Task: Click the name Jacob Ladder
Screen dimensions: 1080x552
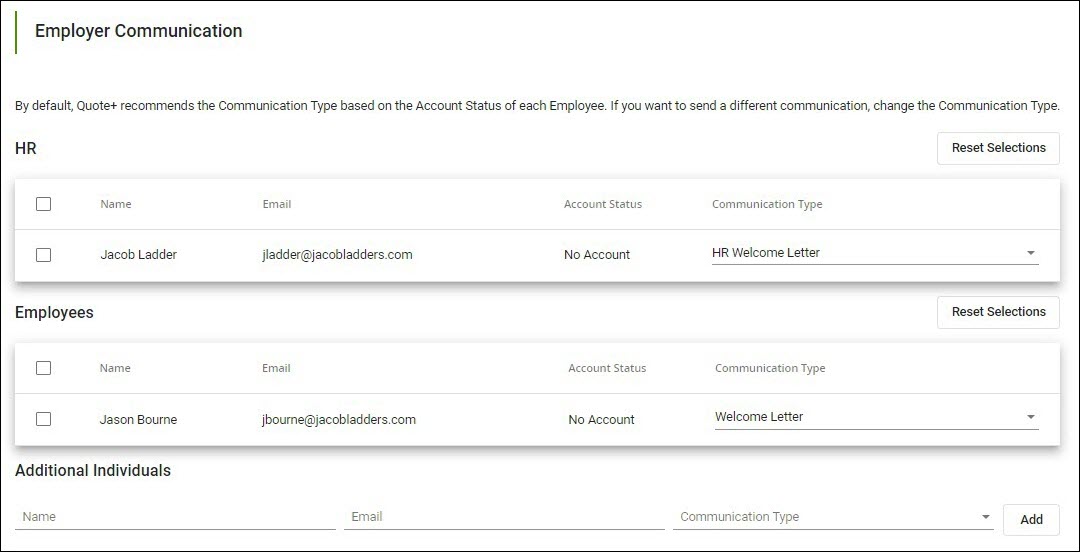Action: coord(138,255)
